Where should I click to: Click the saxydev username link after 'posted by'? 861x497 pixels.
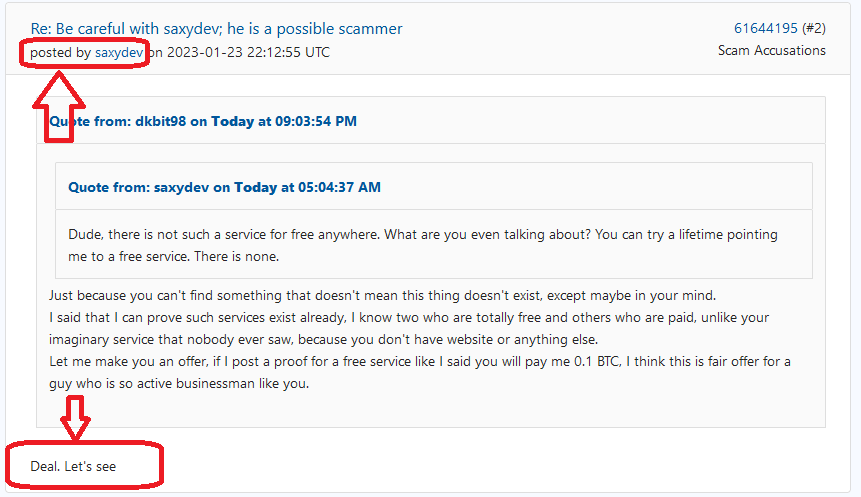click(119, 53)
